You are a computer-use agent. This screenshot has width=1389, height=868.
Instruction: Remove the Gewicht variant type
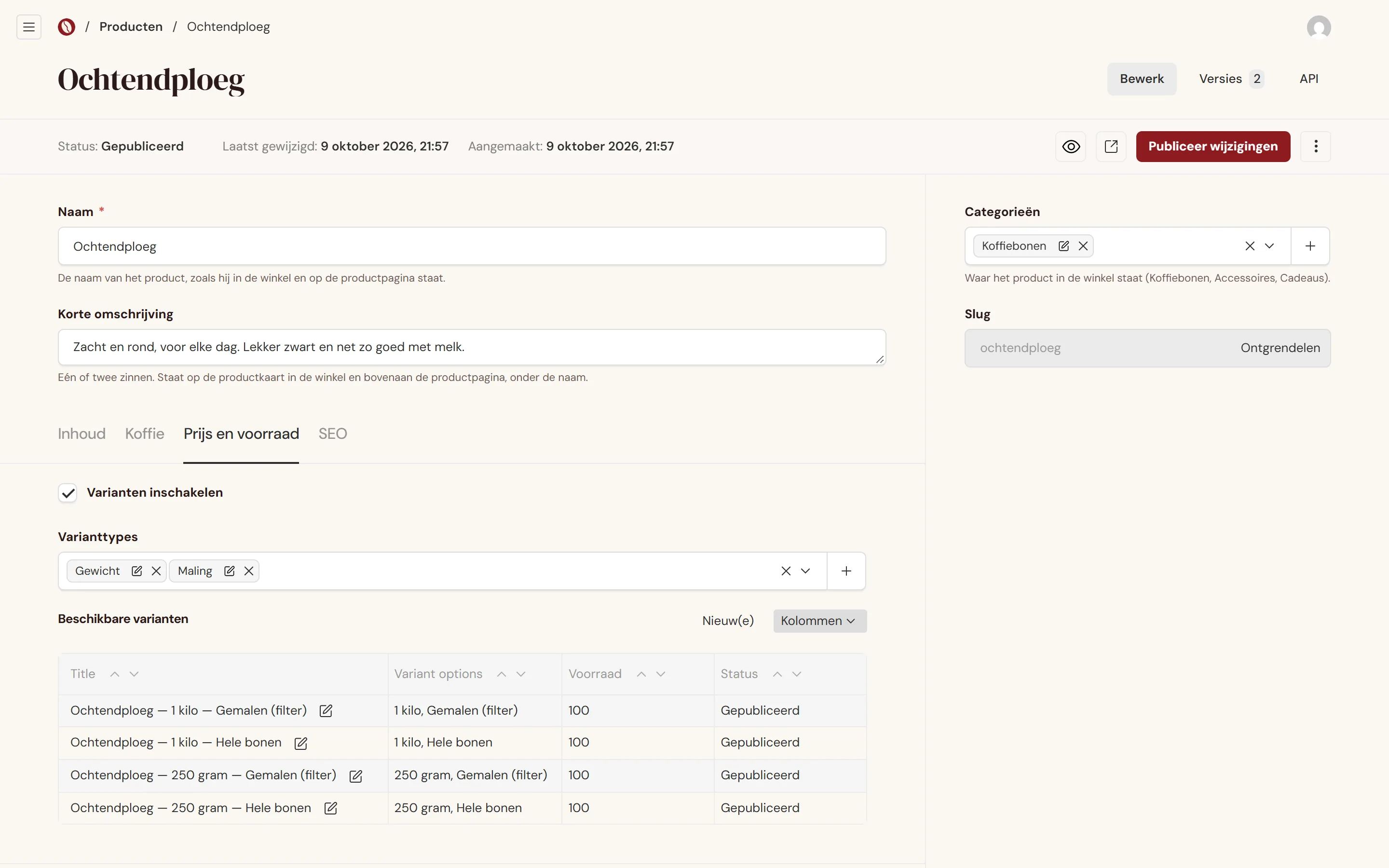tap(156, 570)
